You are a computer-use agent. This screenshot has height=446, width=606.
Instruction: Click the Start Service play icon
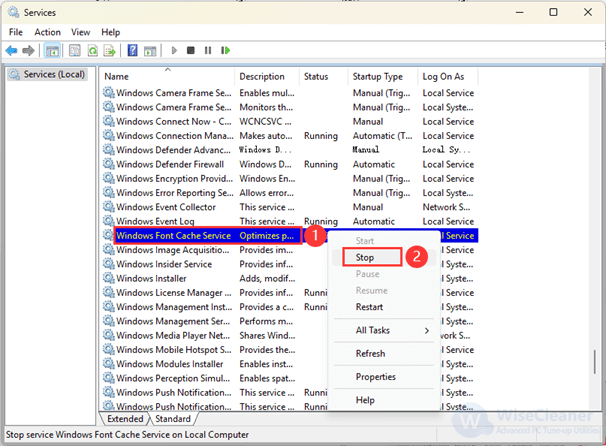[174, 51]
